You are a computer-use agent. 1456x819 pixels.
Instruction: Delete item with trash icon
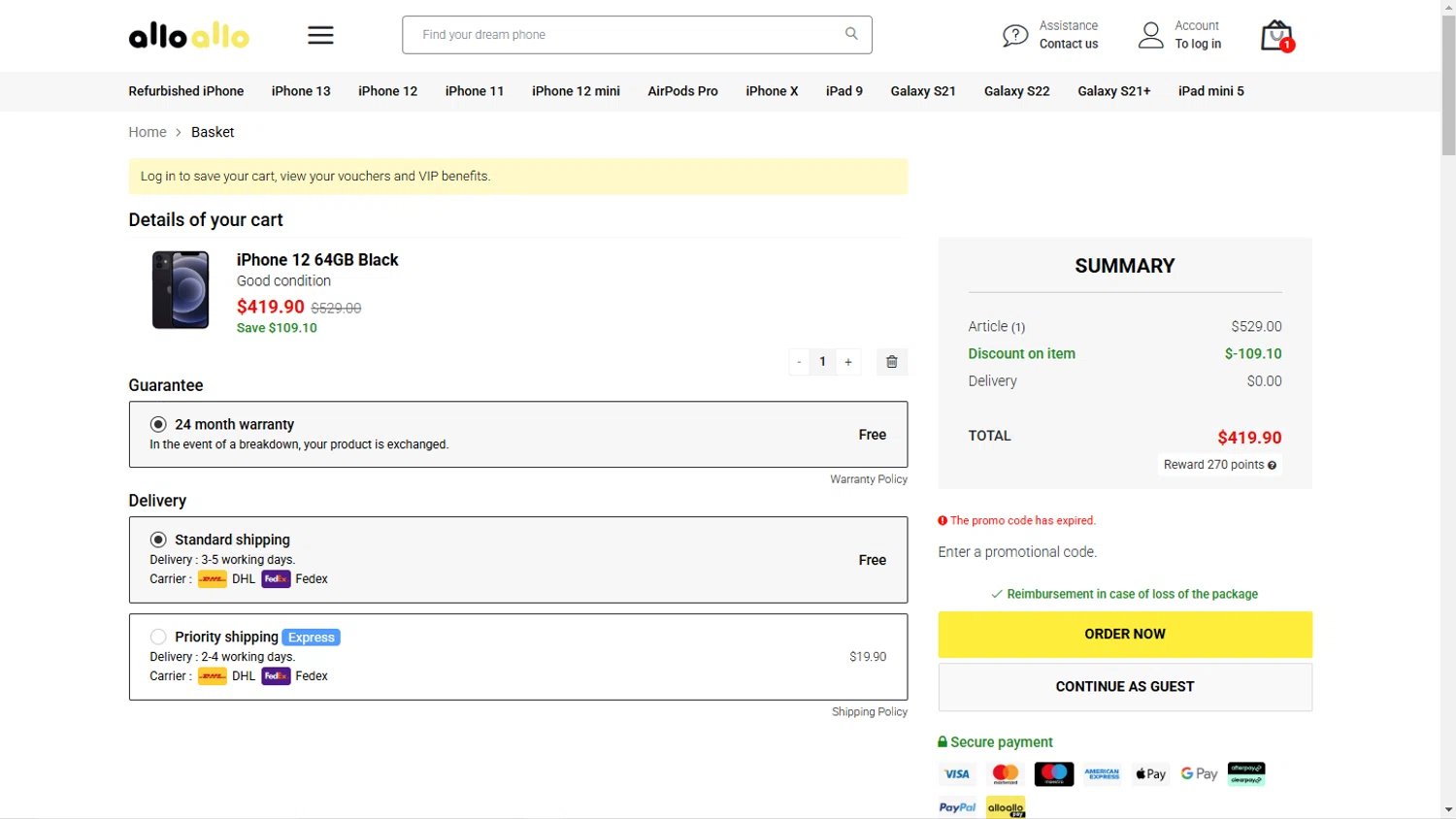(892, 362)
